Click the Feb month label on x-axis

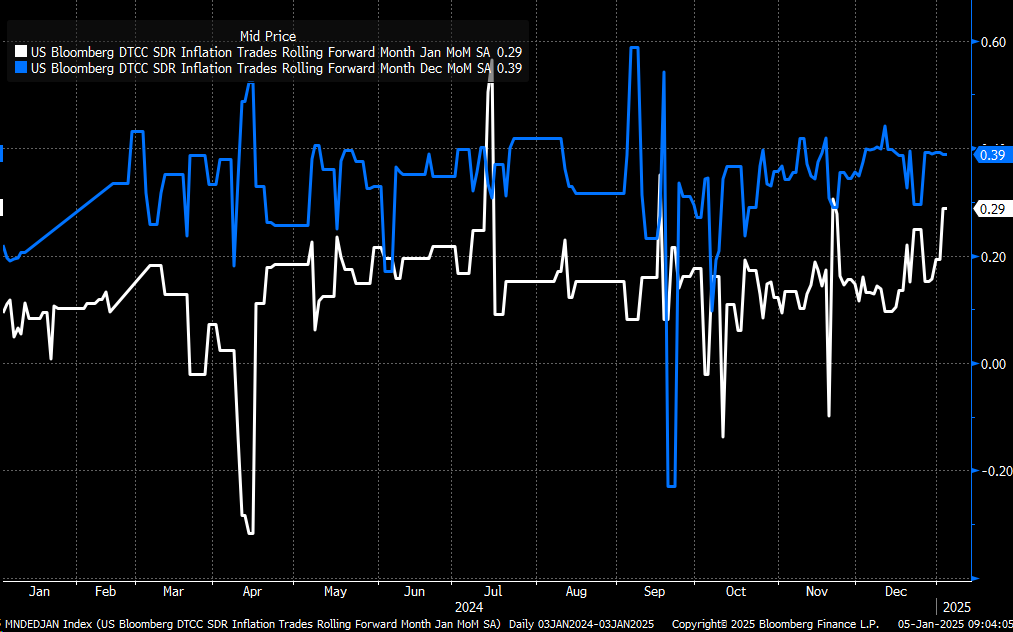click(x=105, y=591)
